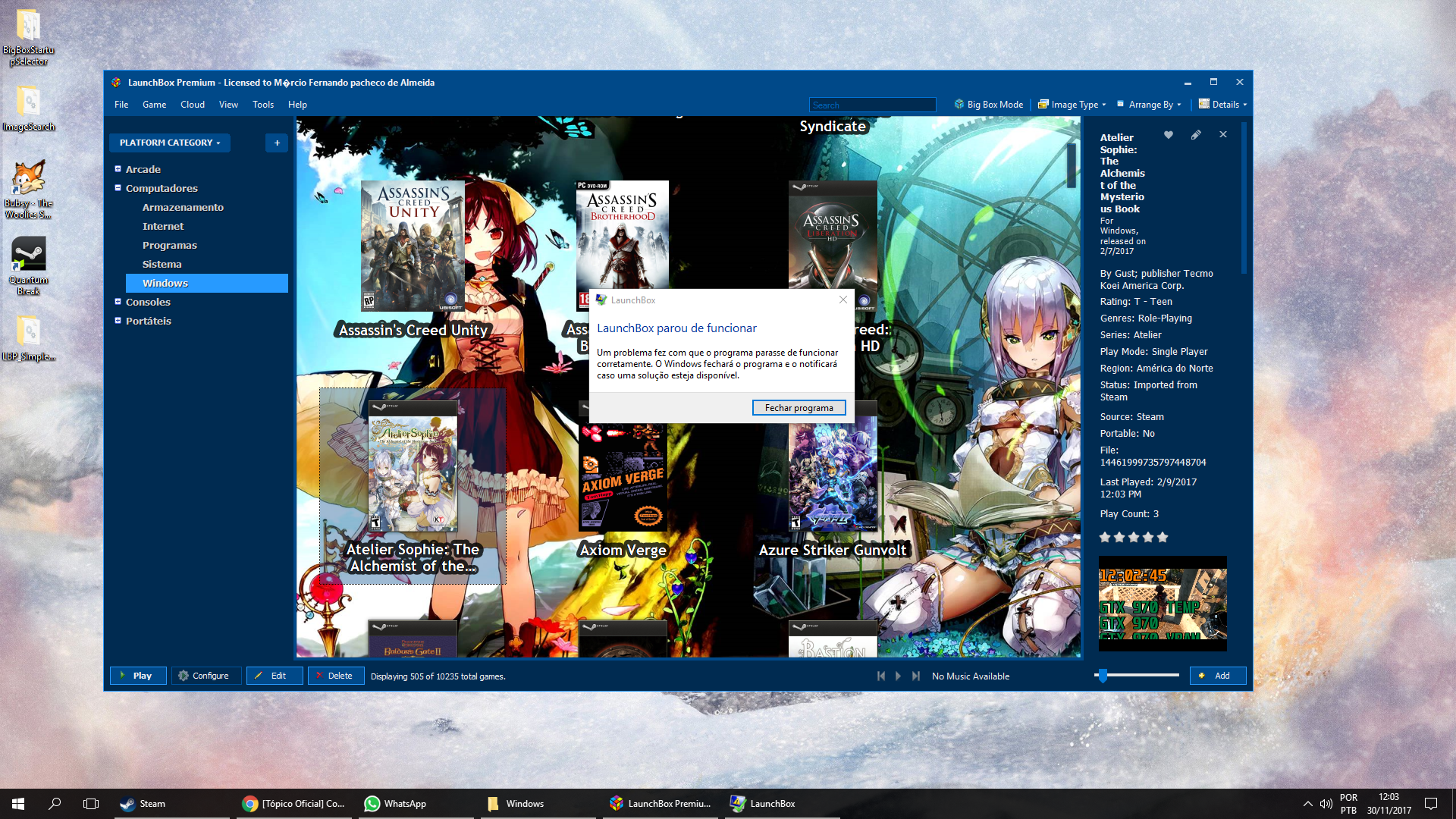Open BigBoxStartupSelector desktop folder
The width and height of the screenshot is (1456, 819).
click(x=29, y=36)
